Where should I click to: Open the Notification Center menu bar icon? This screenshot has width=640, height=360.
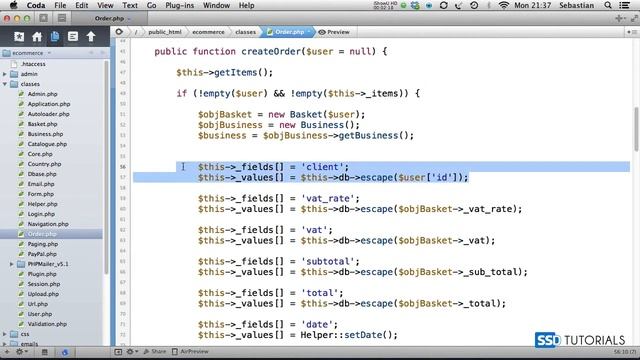pos(624,5)
